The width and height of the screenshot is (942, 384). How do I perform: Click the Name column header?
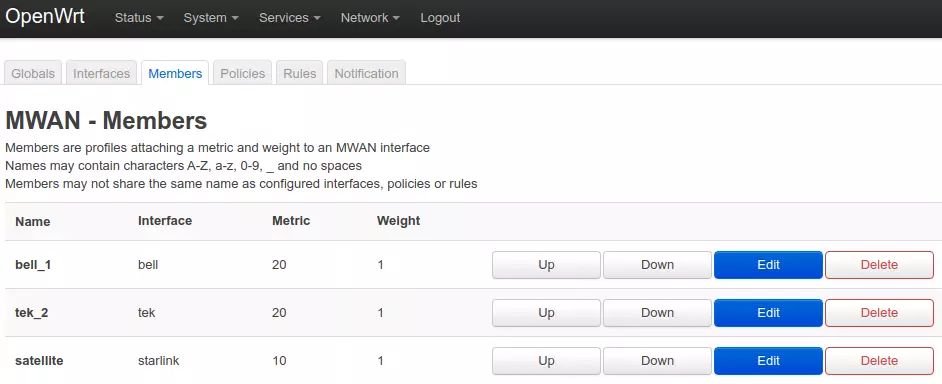pyautogui.click(x=33, y=221)
